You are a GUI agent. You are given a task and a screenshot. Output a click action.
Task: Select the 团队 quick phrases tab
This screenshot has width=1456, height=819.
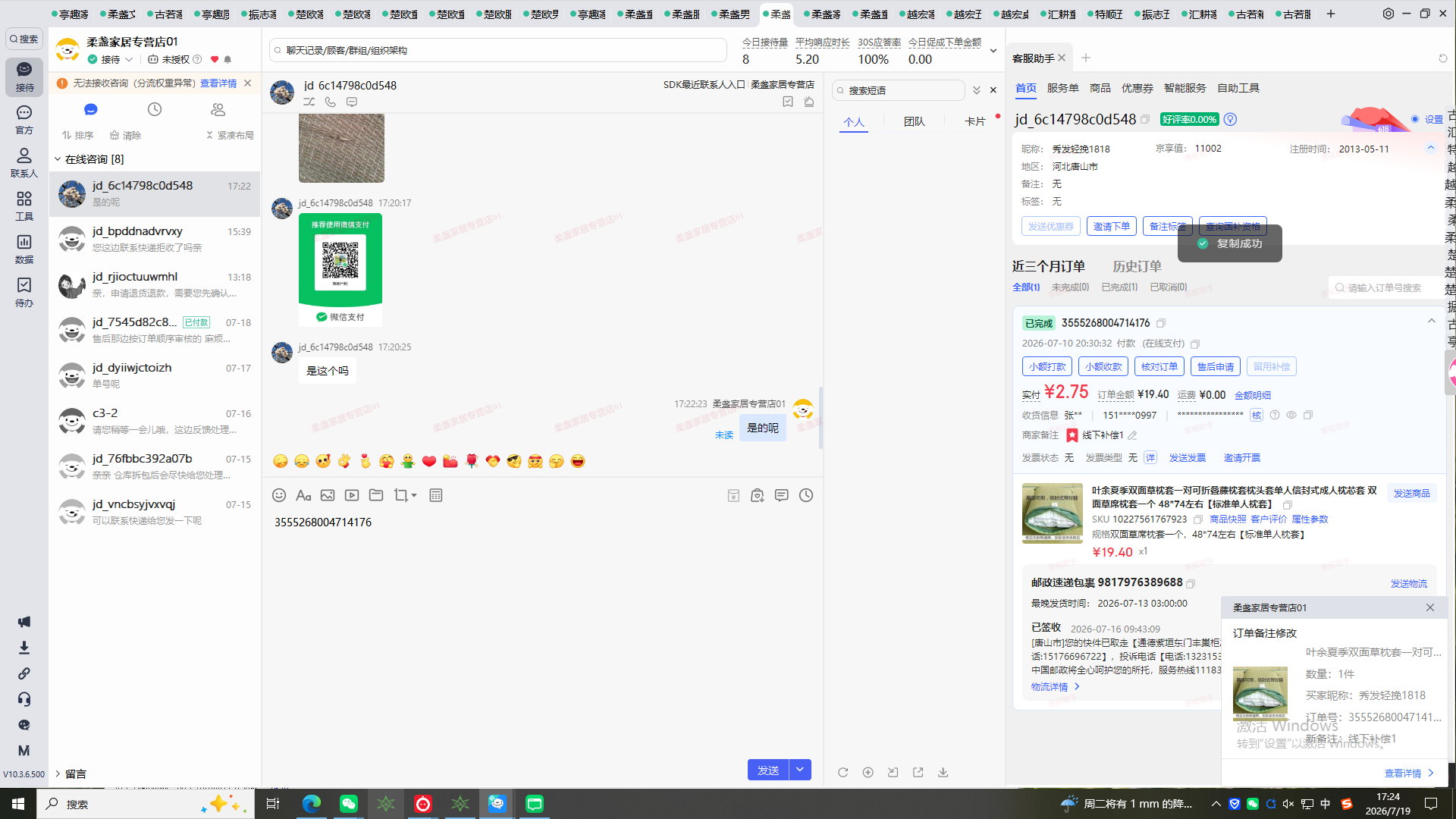point(915,121)
